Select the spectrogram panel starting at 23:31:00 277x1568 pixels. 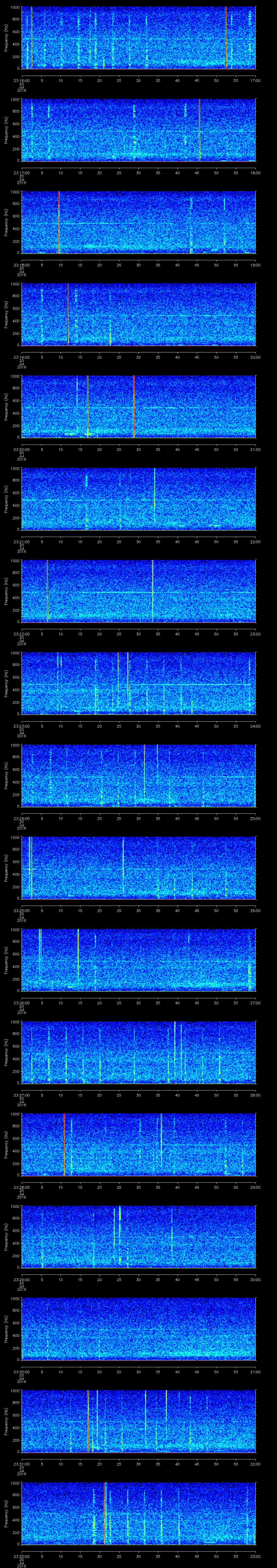[139, 1421]
